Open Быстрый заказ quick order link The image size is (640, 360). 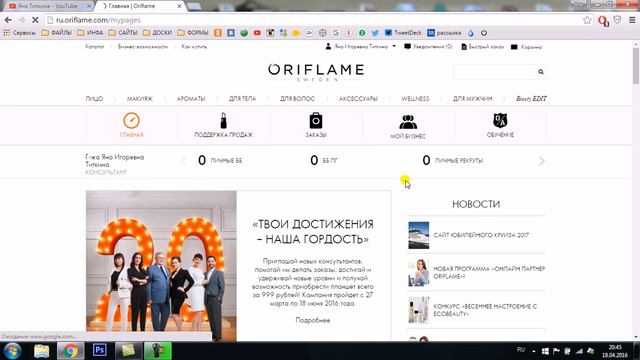click(482, 47)
